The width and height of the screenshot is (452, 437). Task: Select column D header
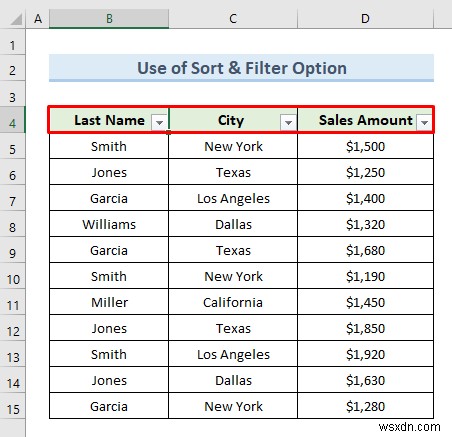(365, 19)
